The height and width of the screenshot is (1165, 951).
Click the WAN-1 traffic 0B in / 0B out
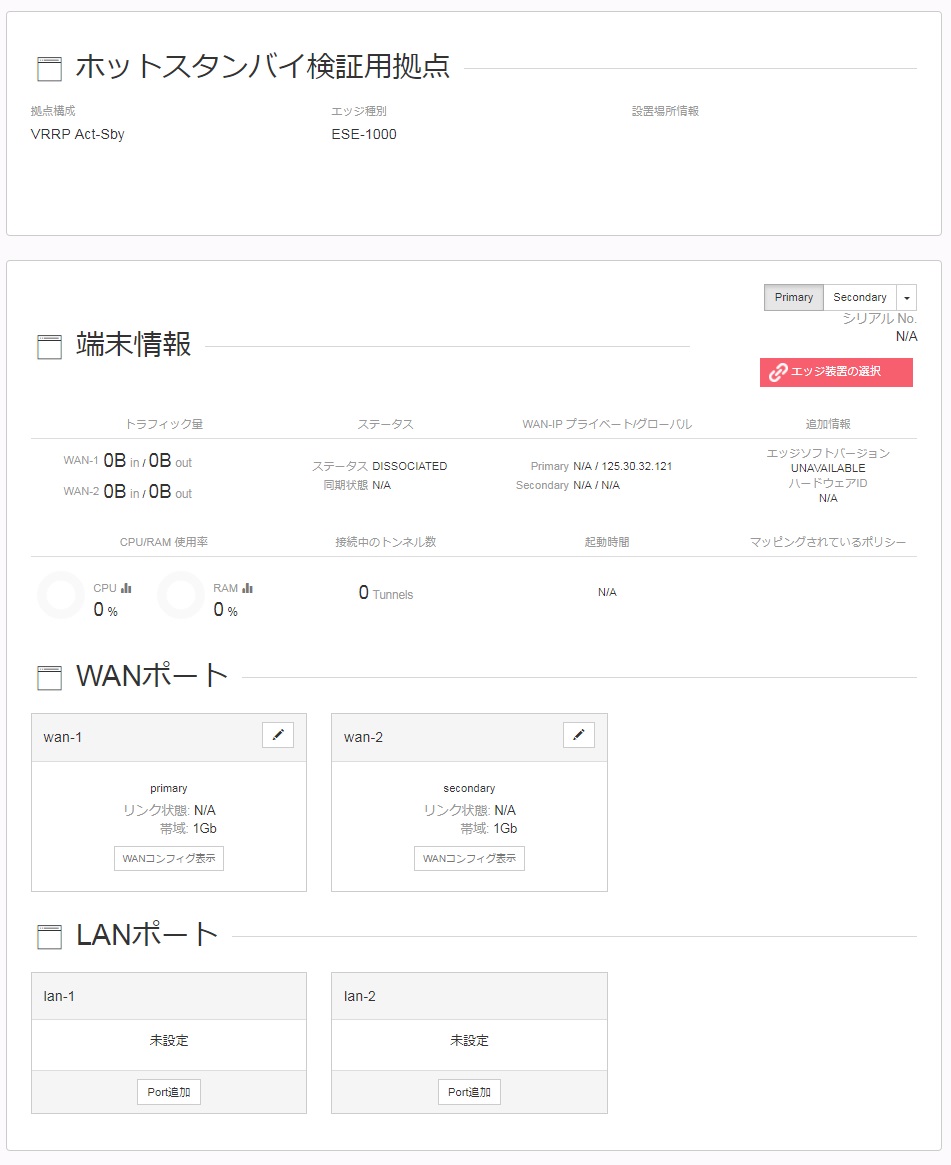click(147, 461)
